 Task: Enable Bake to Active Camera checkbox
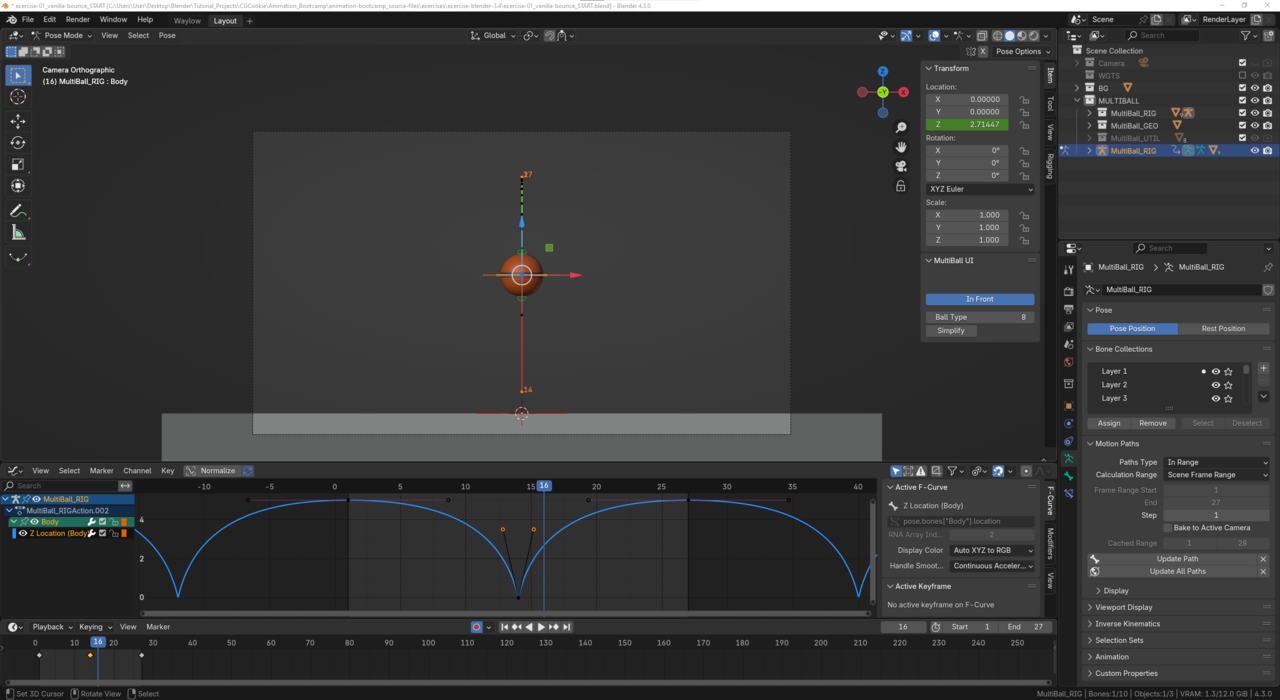[1168, 528]
